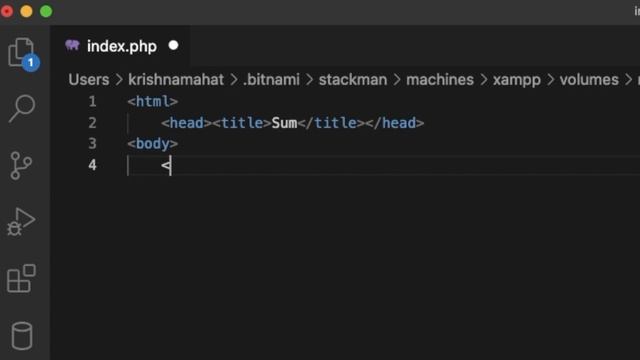This screenshot has height=360, width=640.
Task: Open the Run and Debug view
Action: coord(21,222)
